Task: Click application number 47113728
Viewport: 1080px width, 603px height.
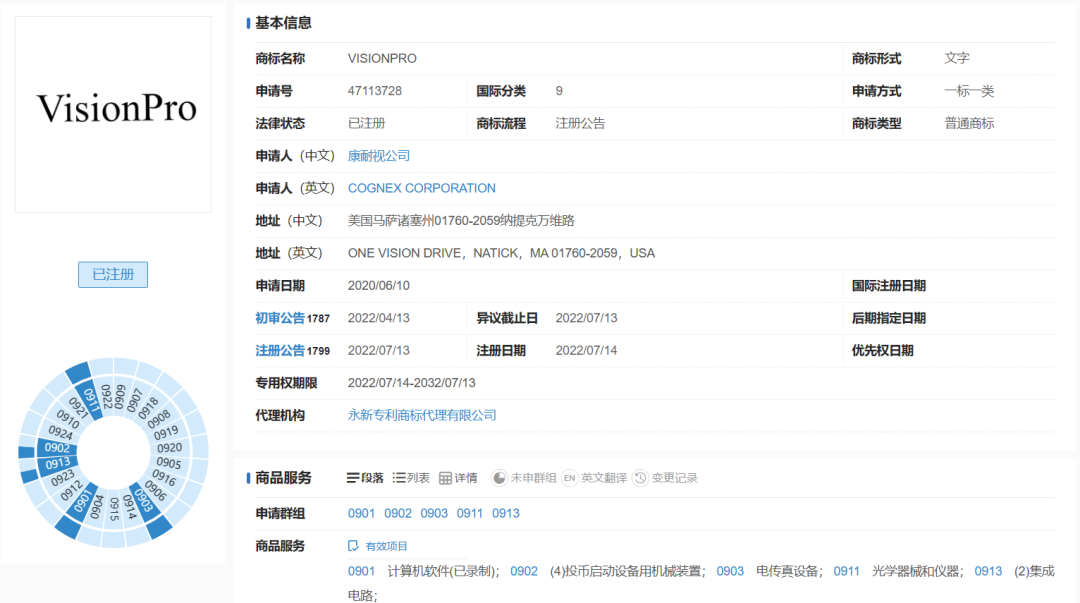Action: coord(375,91)
